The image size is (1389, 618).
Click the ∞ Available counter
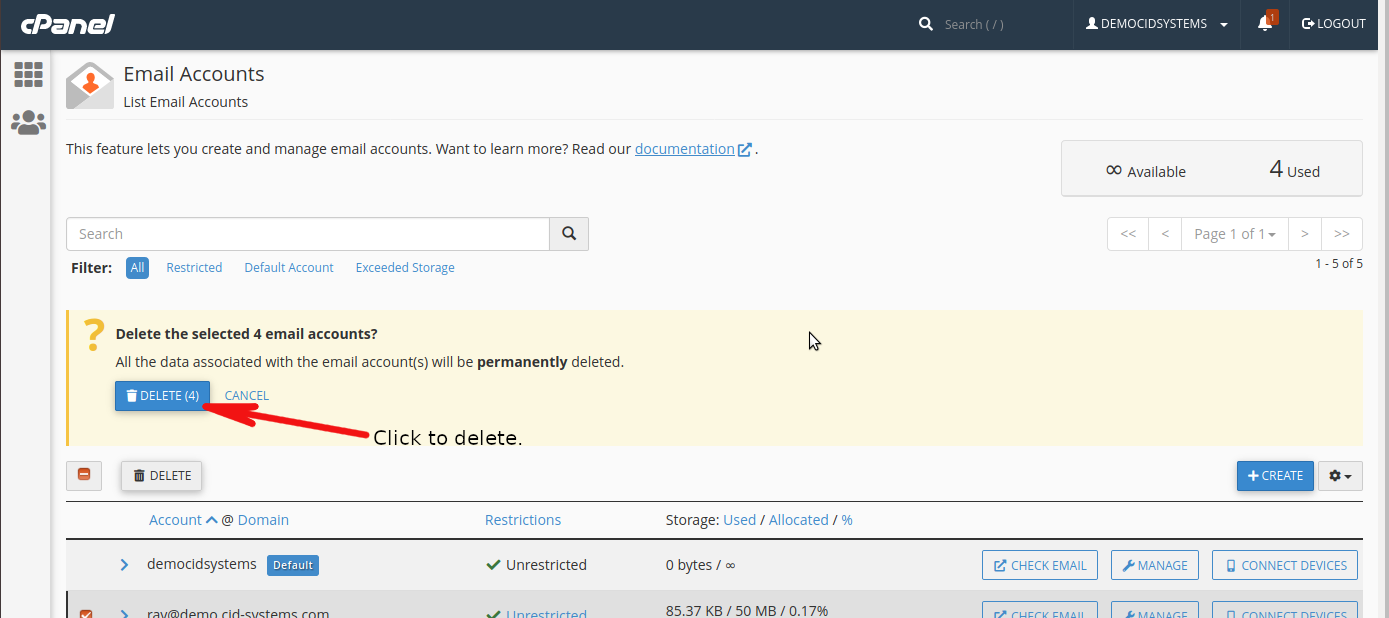1146,171
